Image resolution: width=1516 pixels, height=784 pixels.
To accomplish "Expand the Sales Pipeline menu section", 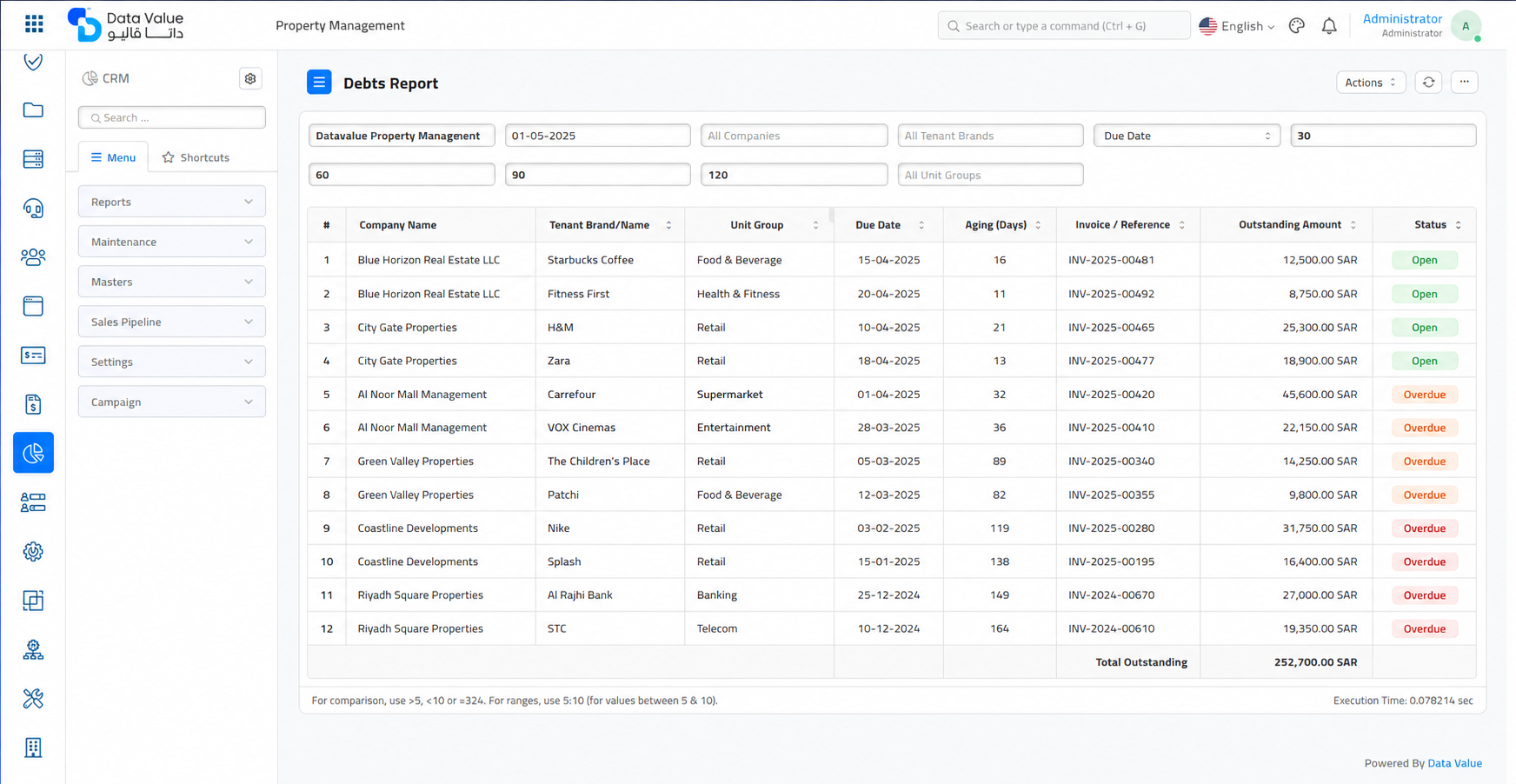I will pyautogui.click(x=172, y=322).
